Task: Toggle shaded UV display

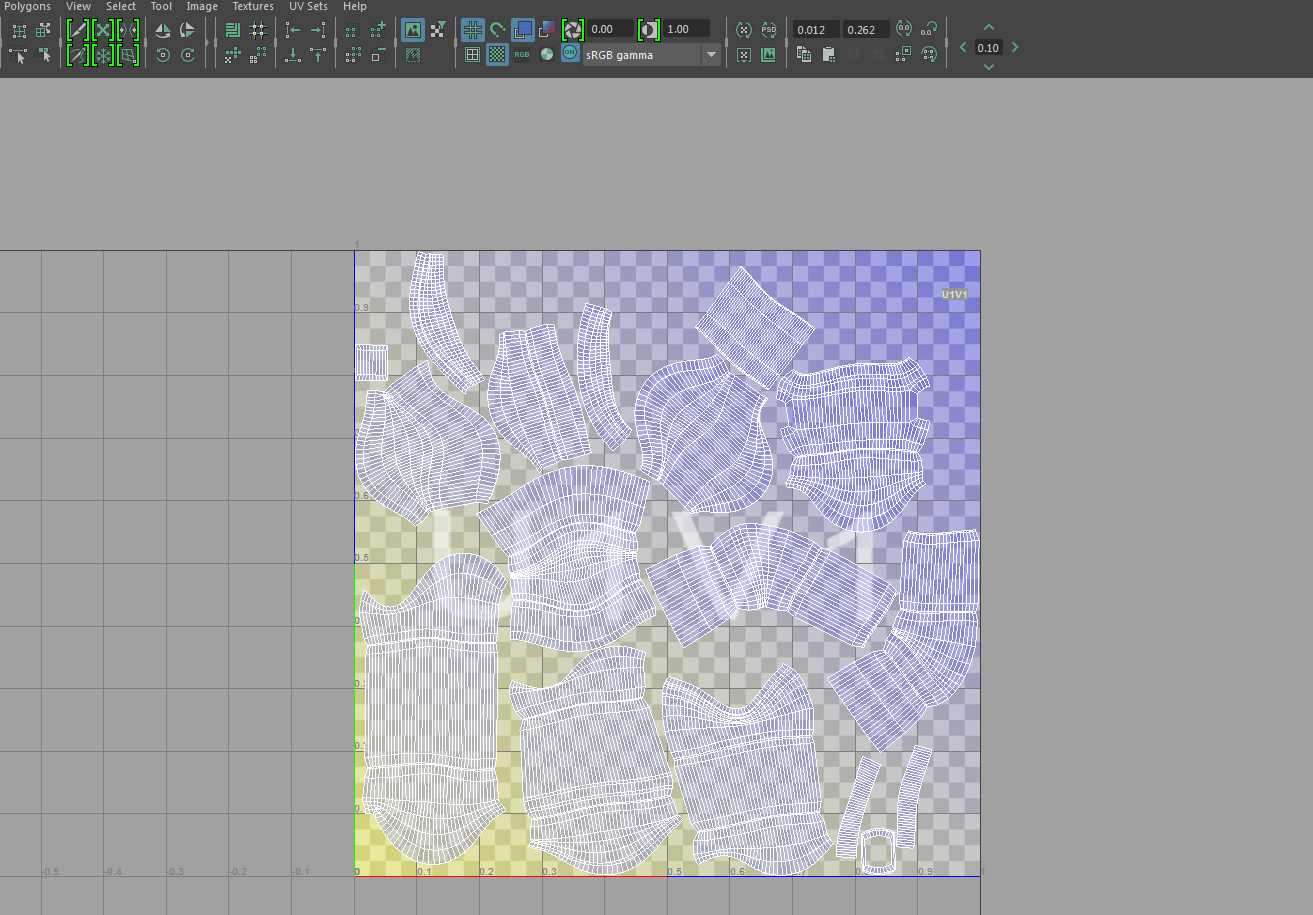Action: click(x=522, y=30)
